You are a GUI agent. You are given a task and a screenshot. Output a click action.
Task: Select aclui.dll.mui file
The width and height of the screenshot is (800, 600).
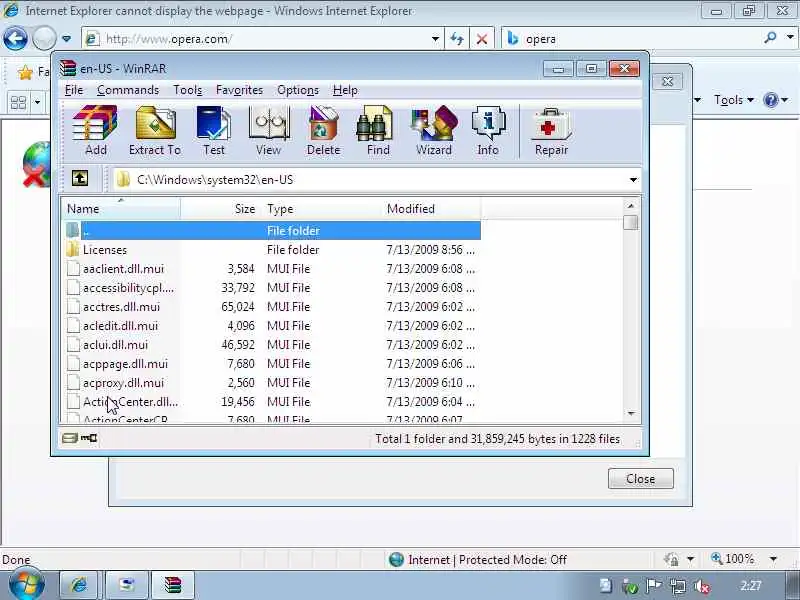273,344
